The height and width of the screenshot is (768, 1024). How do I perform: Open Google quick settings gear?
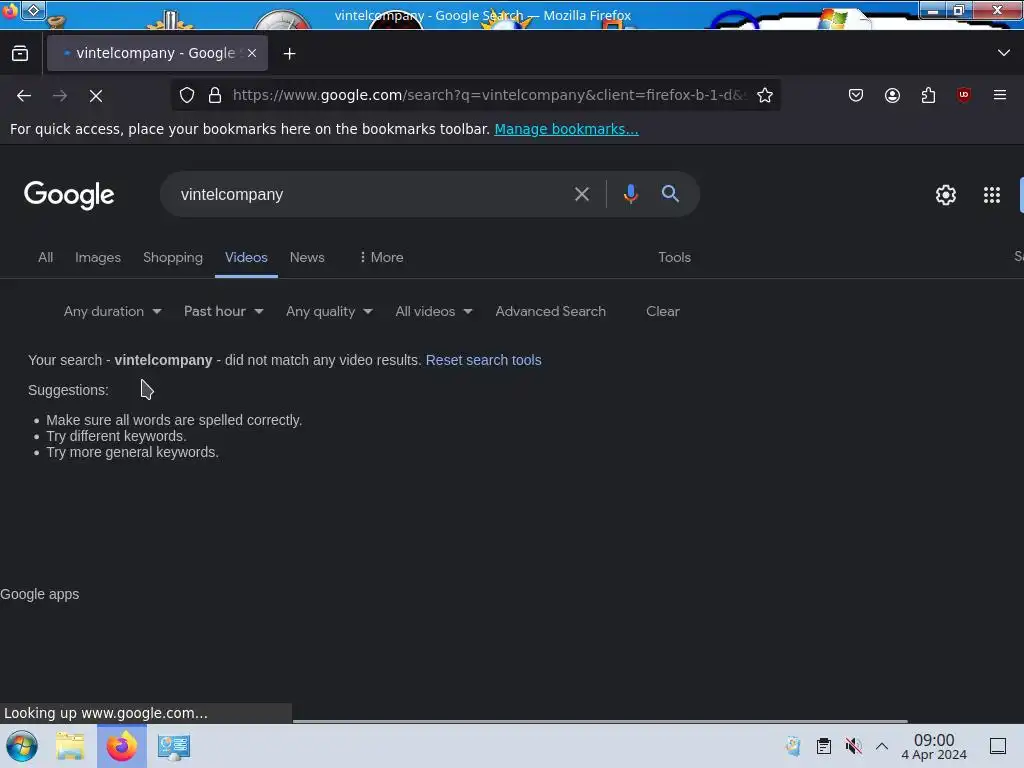(946, 195)
